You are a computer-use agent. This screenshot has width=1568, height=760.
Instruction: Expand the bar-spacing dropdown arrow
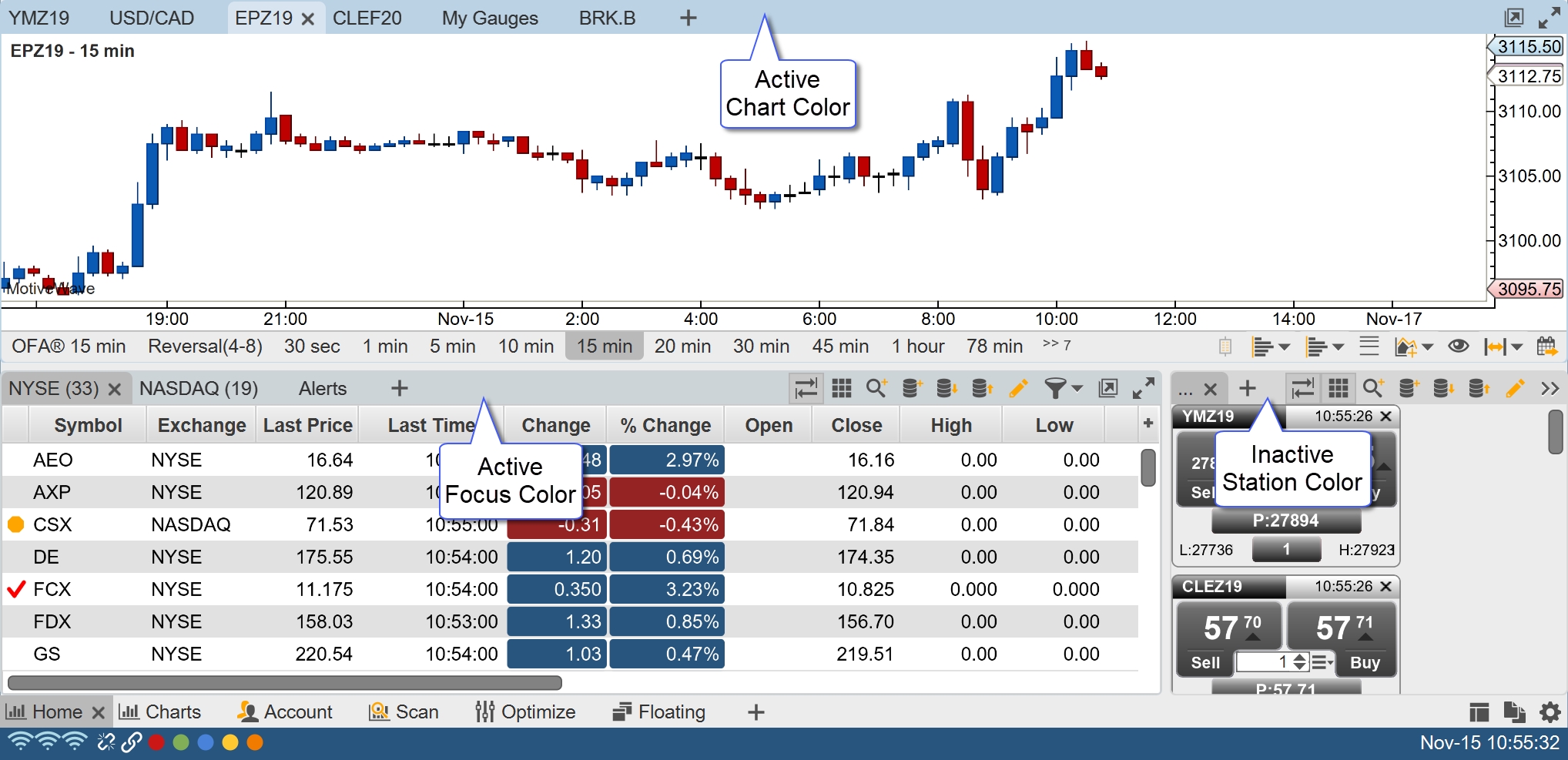tap(1516, 347)
